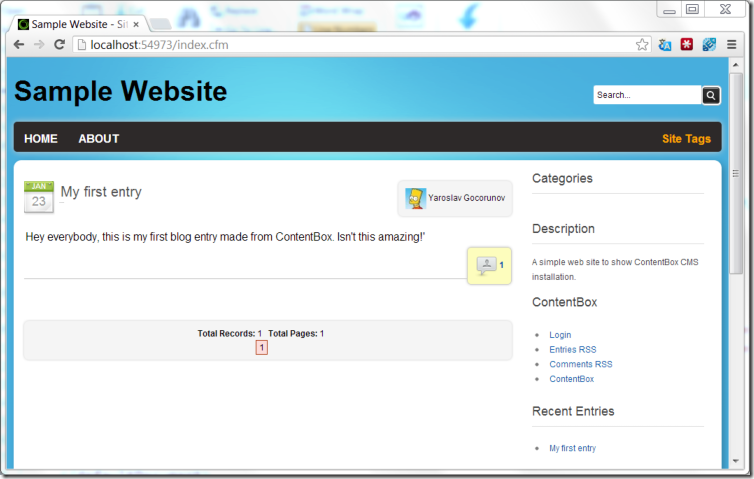Click the browser forward arrow

[39, 45]
